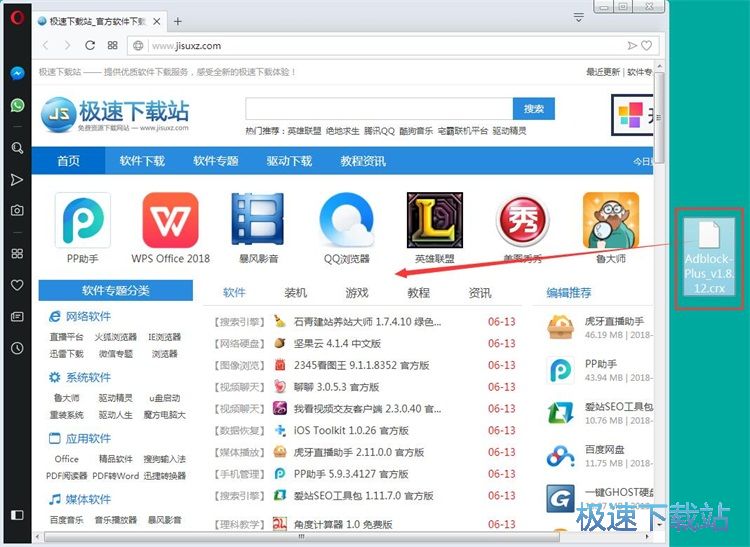
Task: Click the 最近更新 link at the top
Action: click(603, 72)
